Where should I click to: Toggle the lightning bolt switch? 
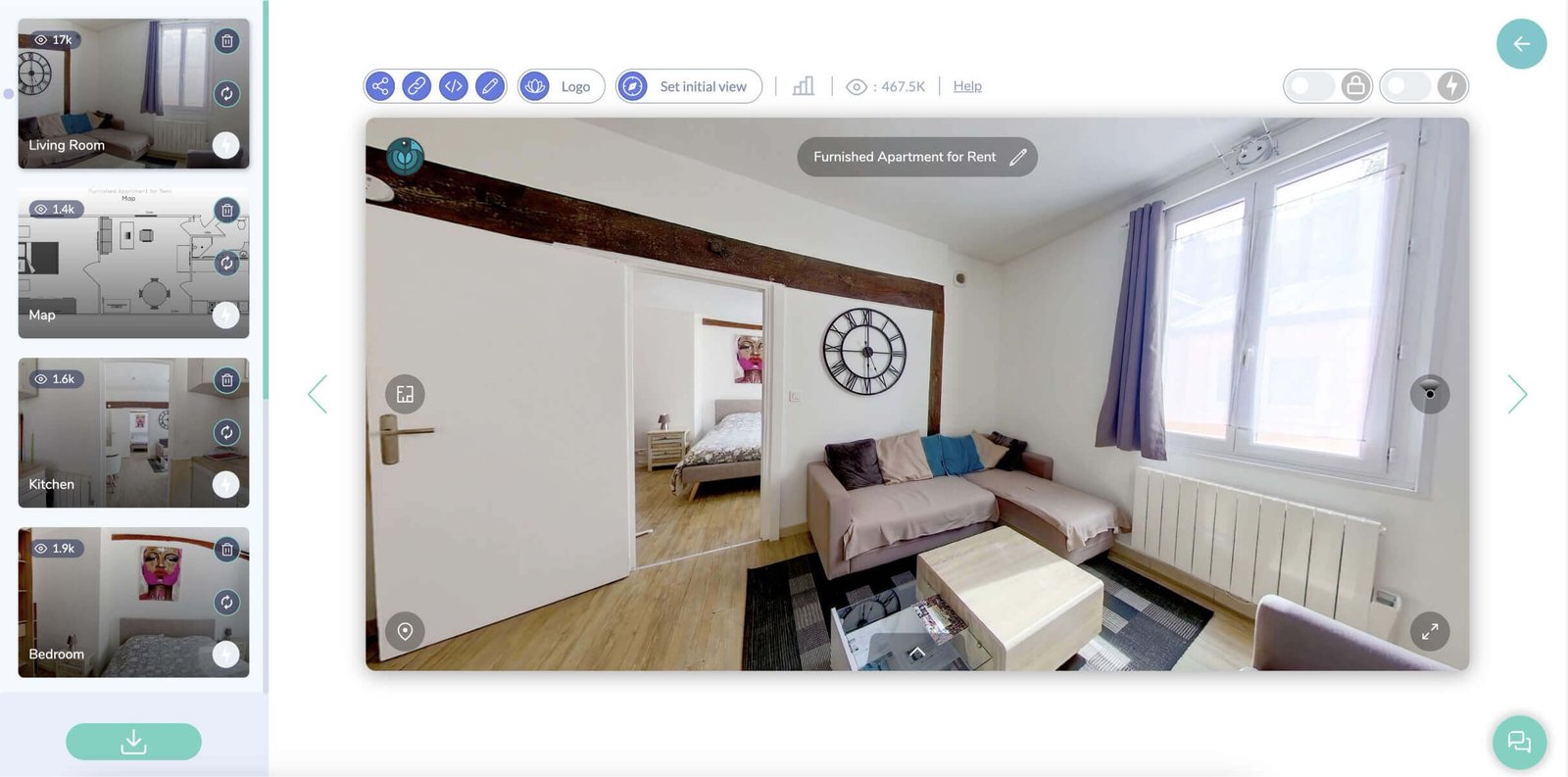pos(1423,86)
